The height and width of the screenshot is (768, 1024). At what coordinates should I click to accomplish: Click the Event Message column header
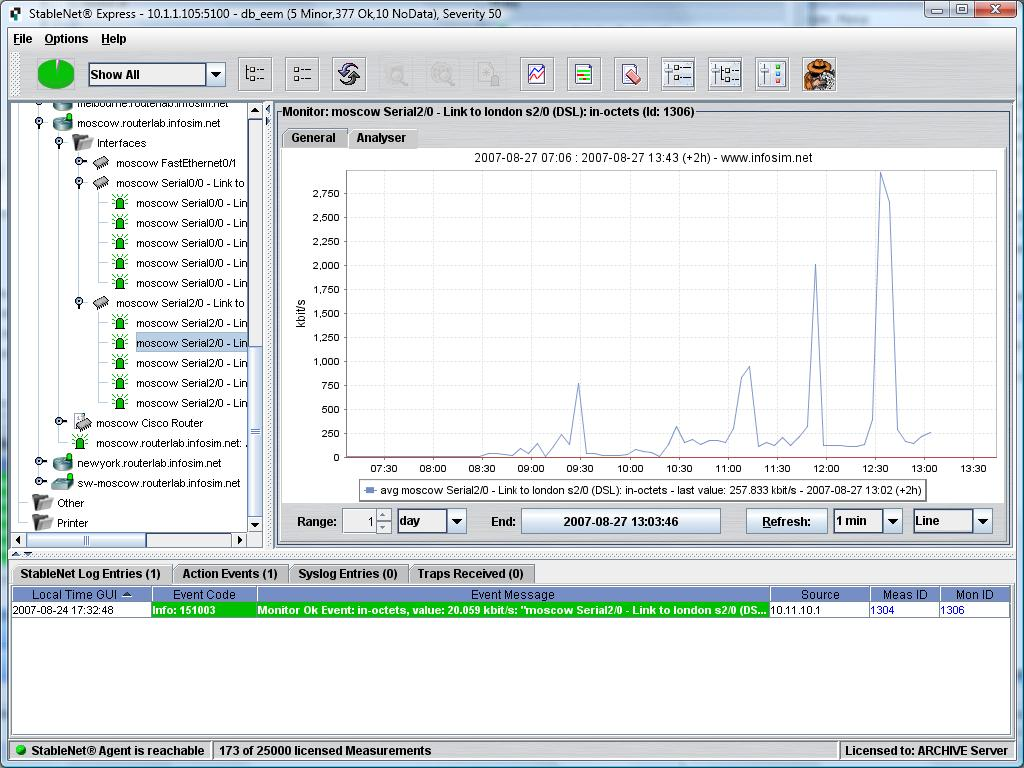pos(513,594)
